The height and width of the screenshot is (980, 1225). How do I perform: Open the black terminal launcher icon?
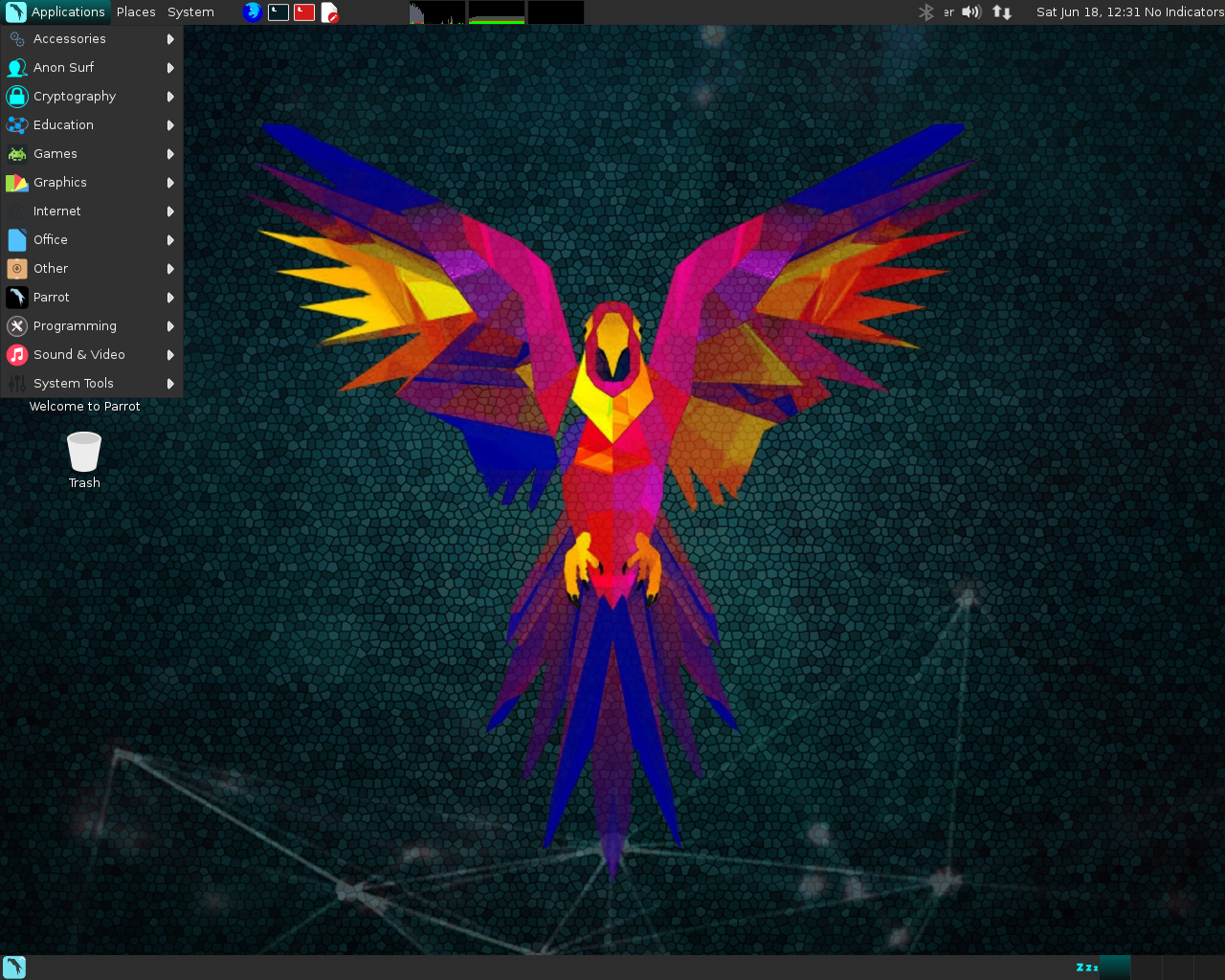[x=278, y=12]
